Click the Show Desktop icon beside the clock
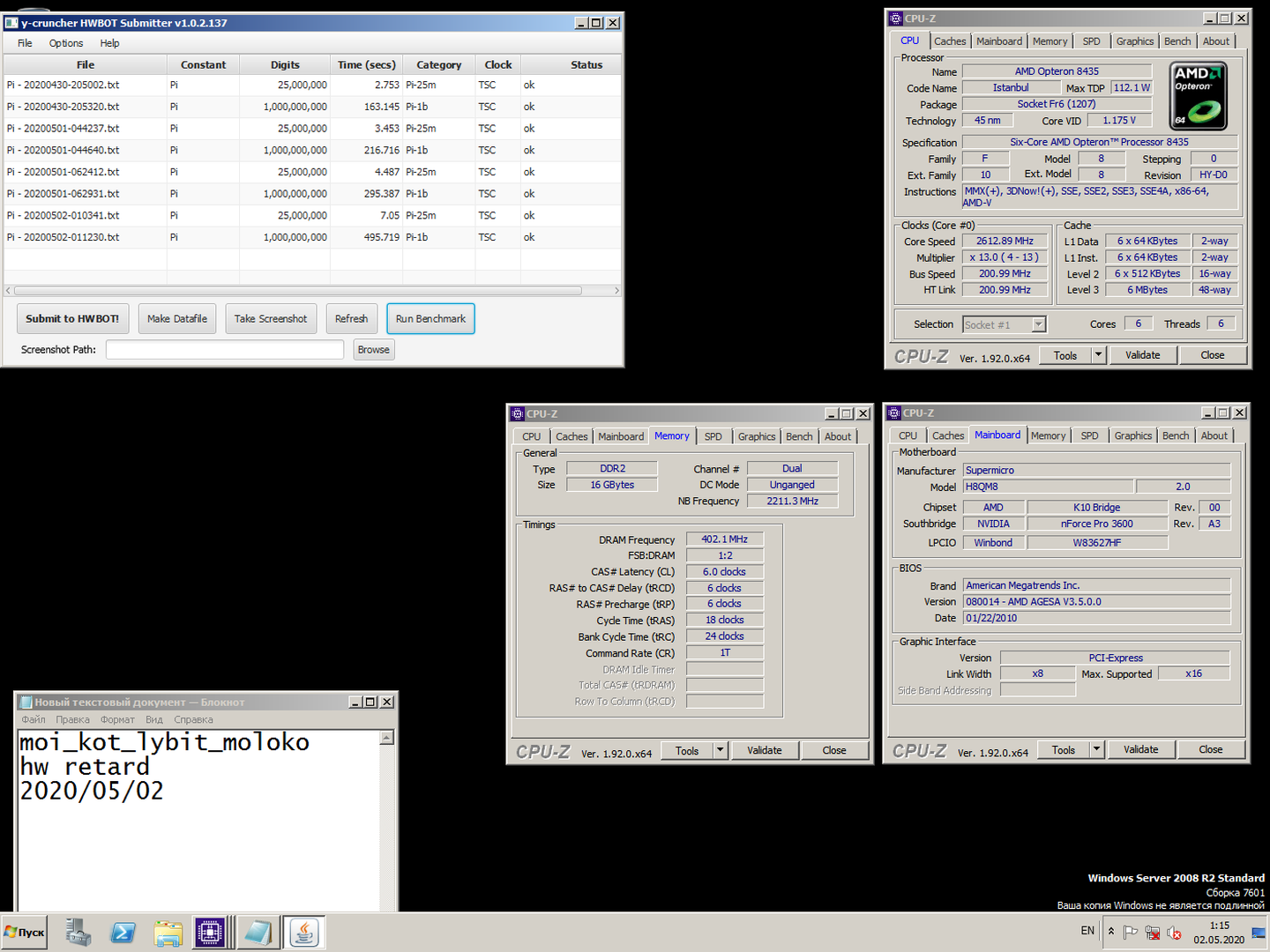The height and width of the screenshot is (952, 1270). click(1259, 933)
